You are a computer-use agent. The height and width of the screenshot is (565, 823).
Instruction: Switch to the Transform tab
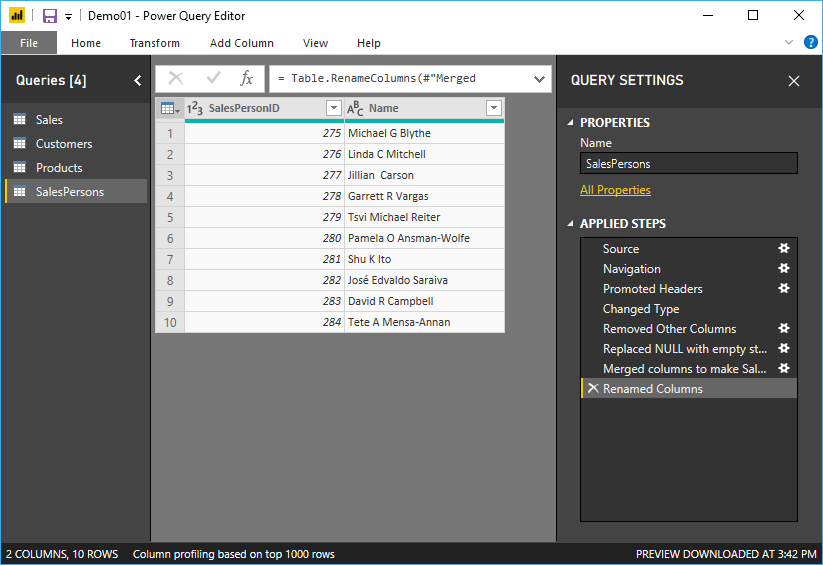[x=154, y=43]
